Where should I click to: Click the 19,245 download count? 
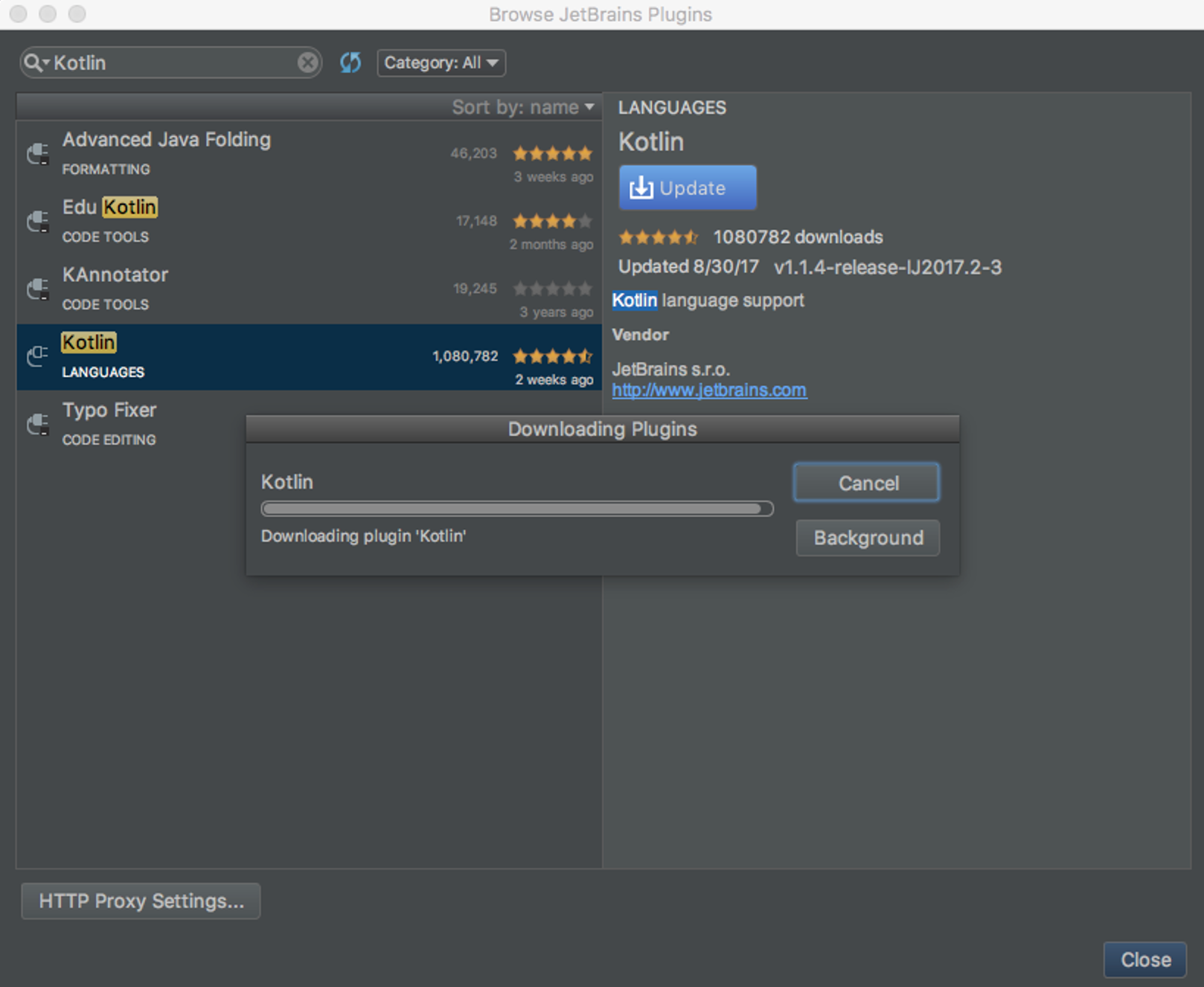point(475,289)
